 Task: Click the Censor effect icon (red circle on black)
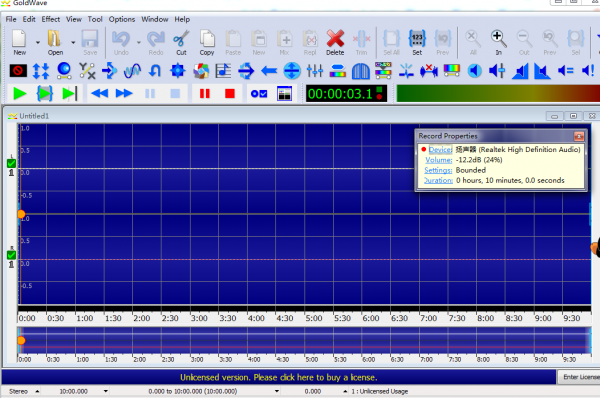tap(18, 71)
